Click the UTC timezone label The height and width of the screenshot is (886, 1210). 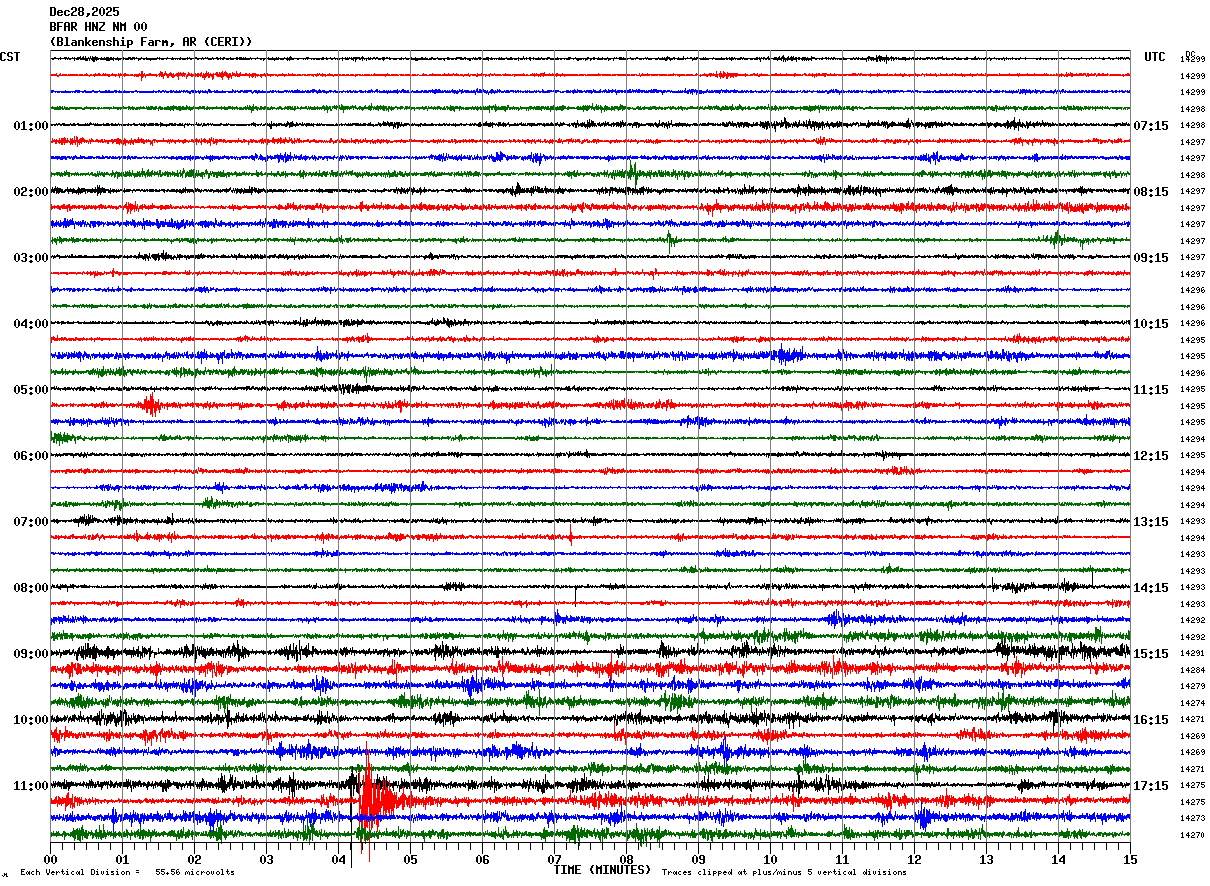[1155, 57]
